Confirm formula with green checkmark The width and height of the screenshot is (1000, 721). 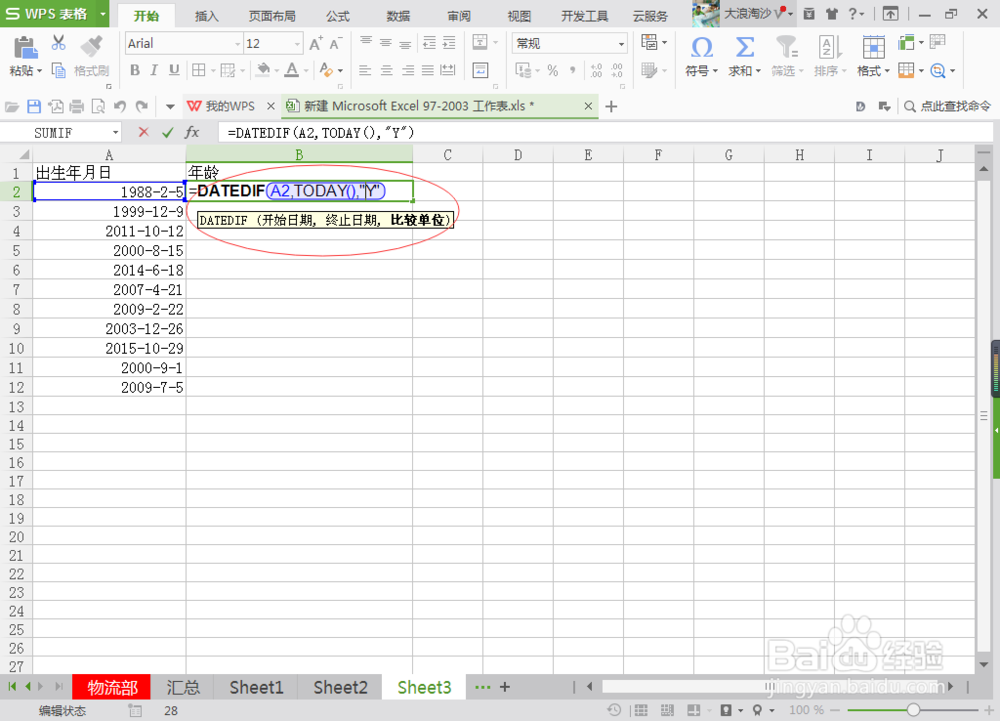click(x=168, y=133)
